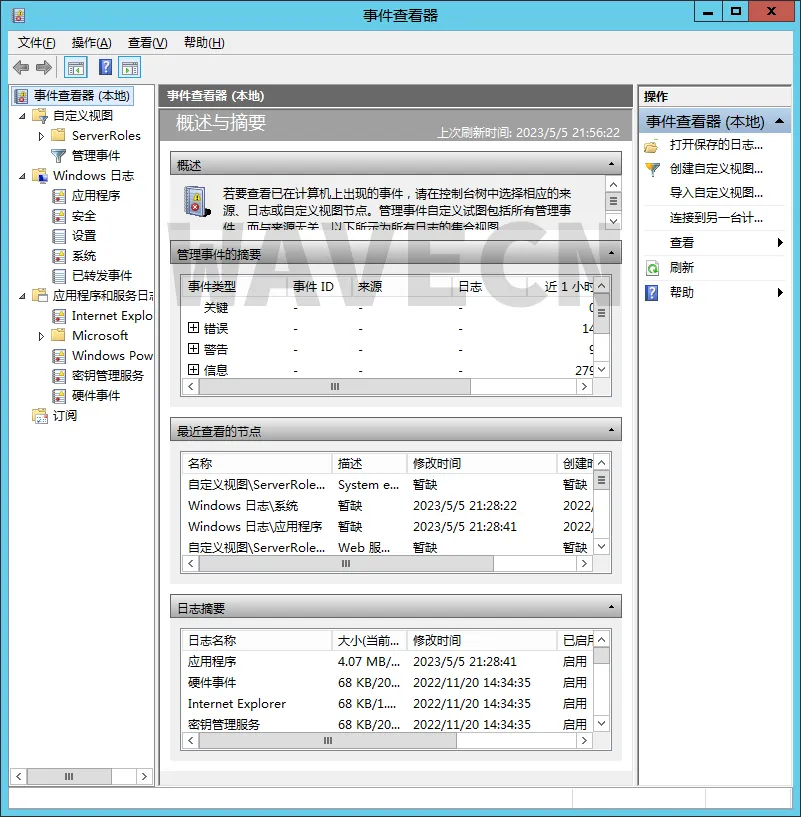Click horizontal scrollbar thumb in 日志摘要
Image resolution: width=801 pixels, height=817 pixels.
328,740
